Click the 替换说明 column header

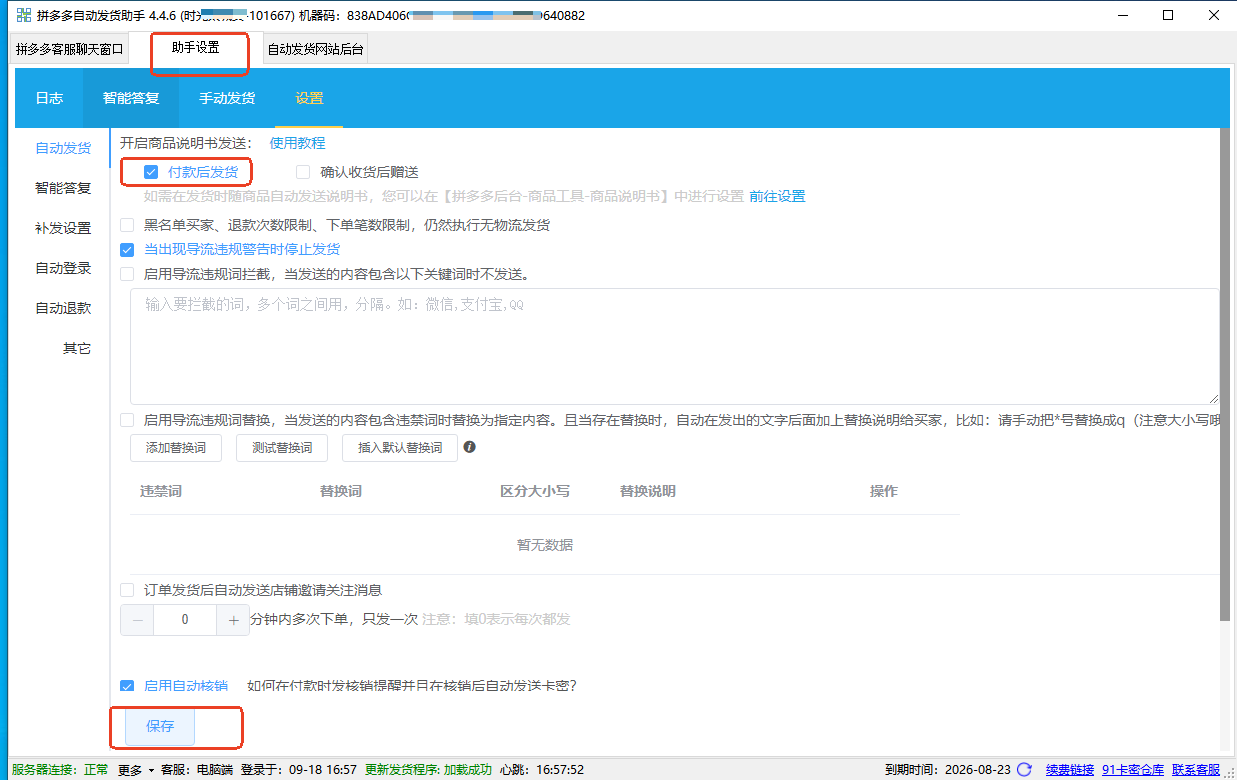click(648, 491)
